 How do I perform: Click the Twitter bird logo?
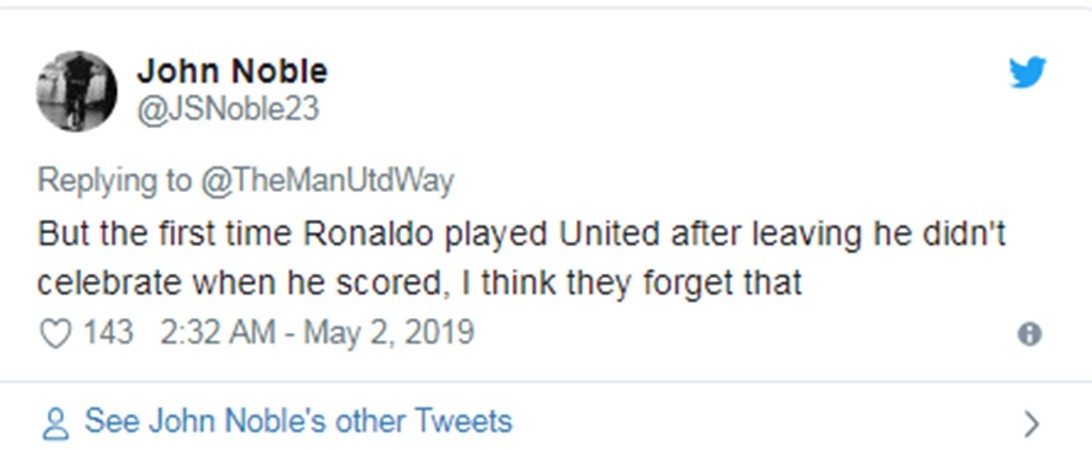[x=1027, y=72]
